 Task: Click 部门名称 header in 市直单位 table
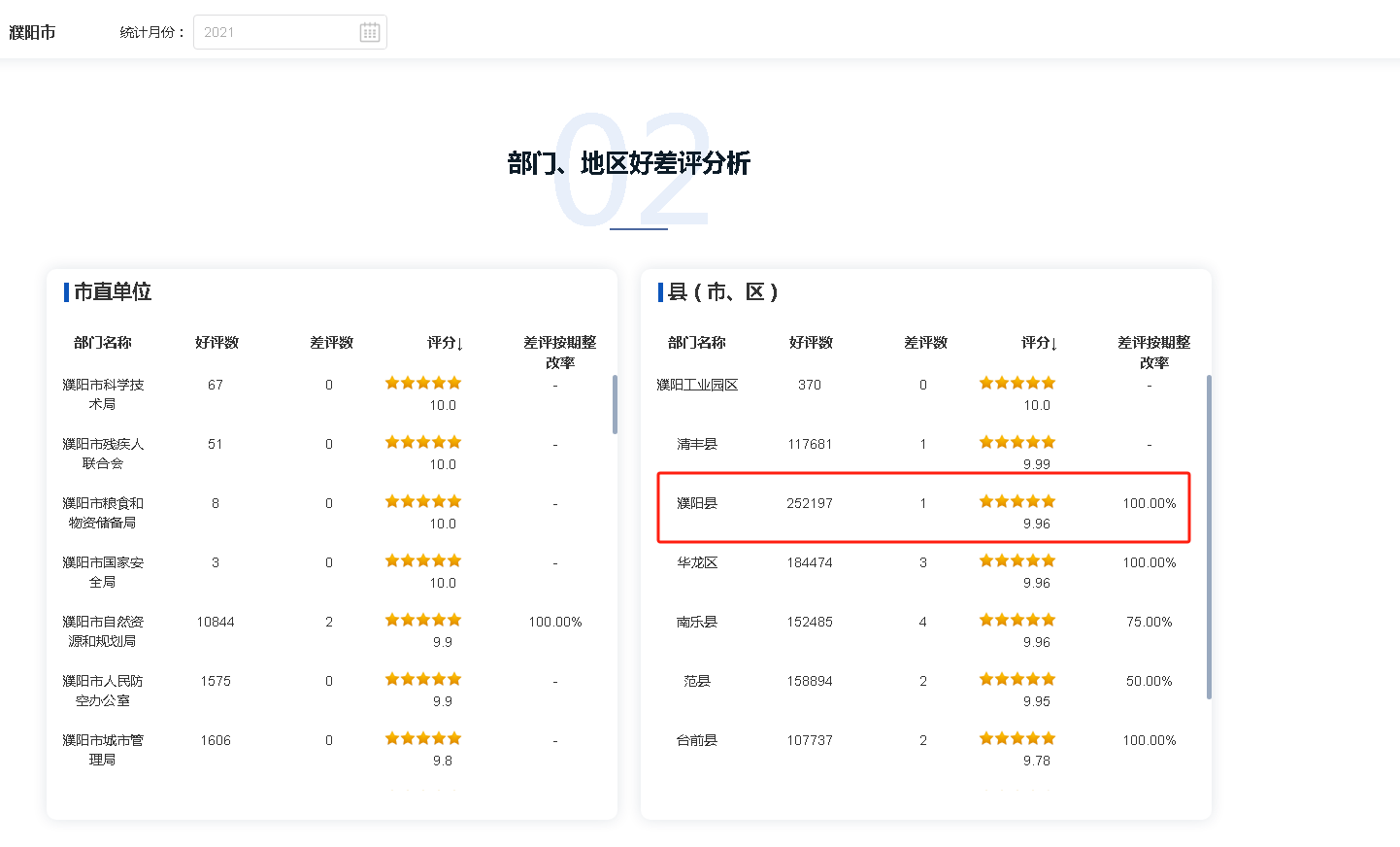103,343
